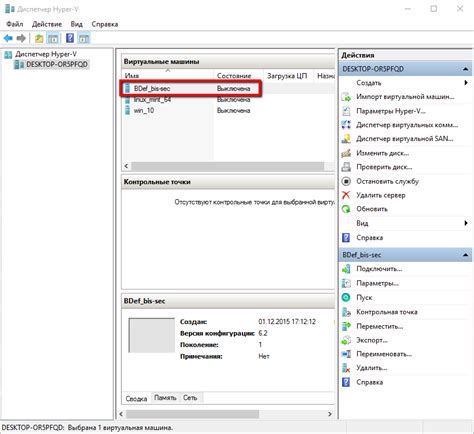The image size is (474, 434).
Task: Open the Файл menu
Action: pos(15,24)
